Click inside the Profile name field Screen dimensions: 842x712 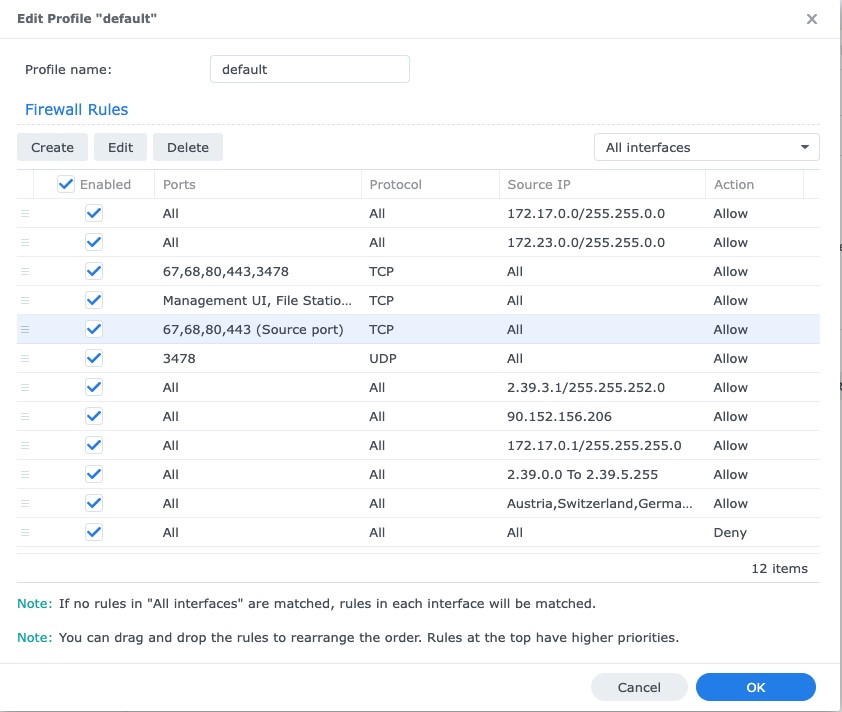coord(309,69)
